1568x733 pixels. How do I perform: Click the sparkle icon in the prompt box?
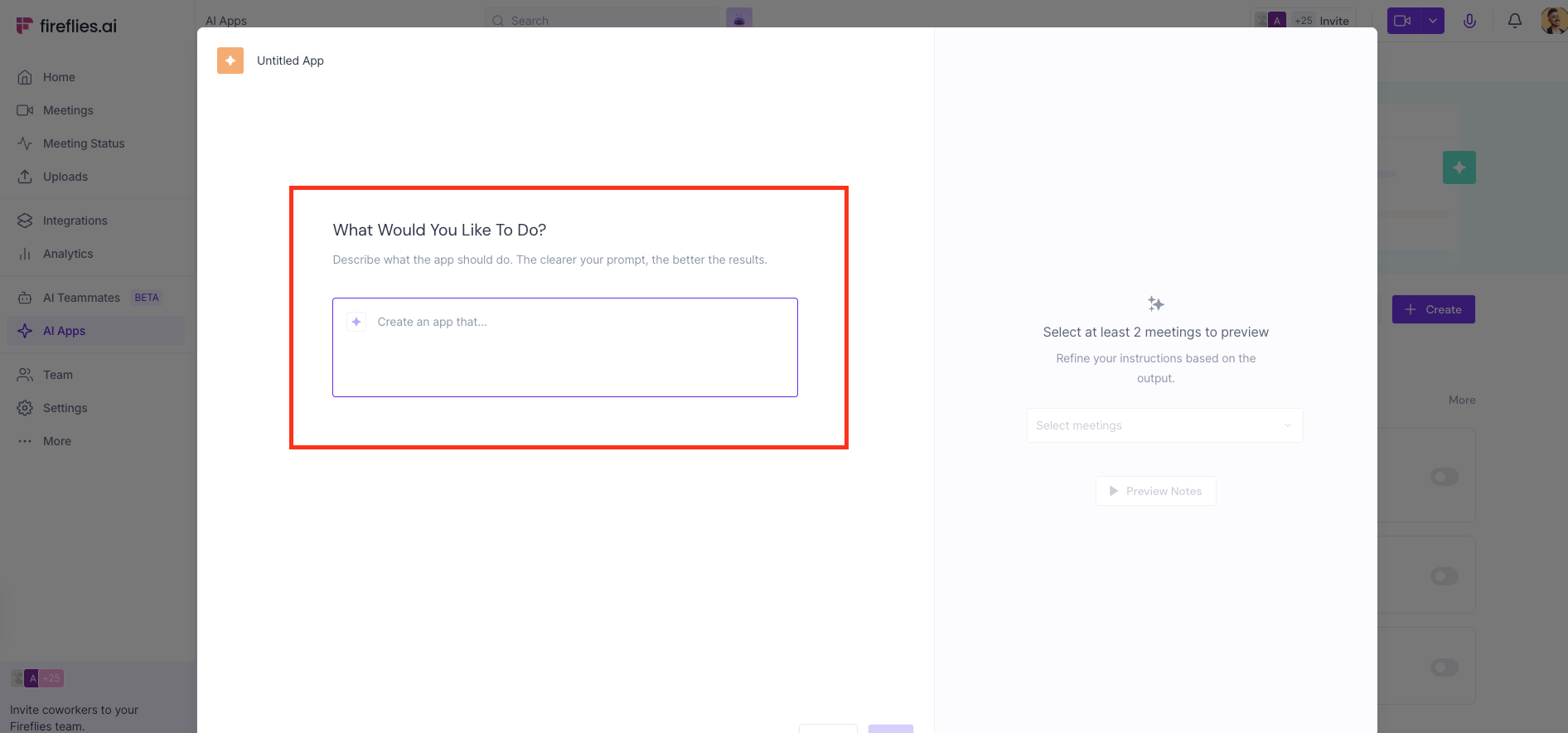pyautogui.click(x=356, y=322)
